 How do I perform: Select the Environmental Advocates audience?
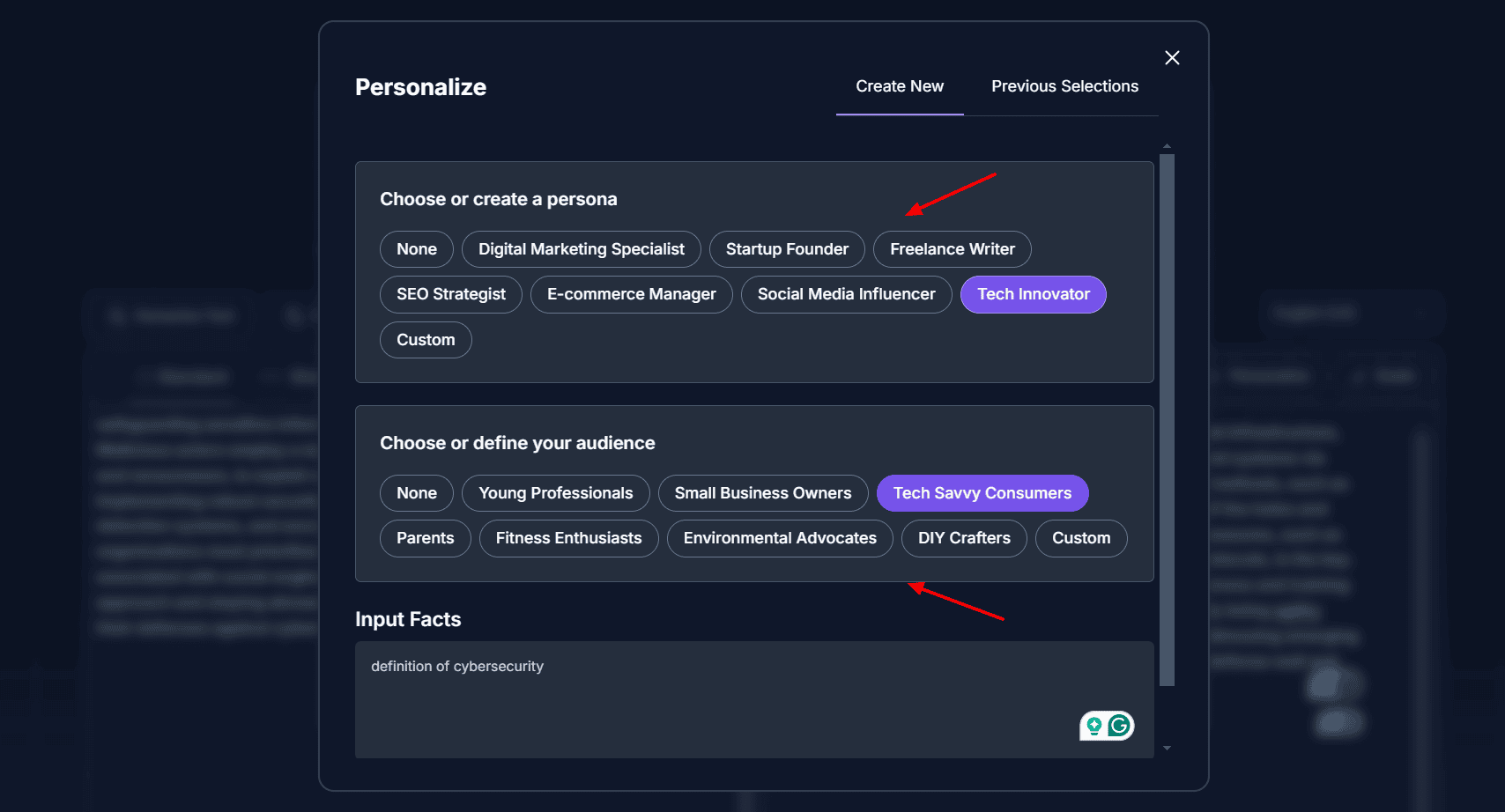(x=780, y=538)
